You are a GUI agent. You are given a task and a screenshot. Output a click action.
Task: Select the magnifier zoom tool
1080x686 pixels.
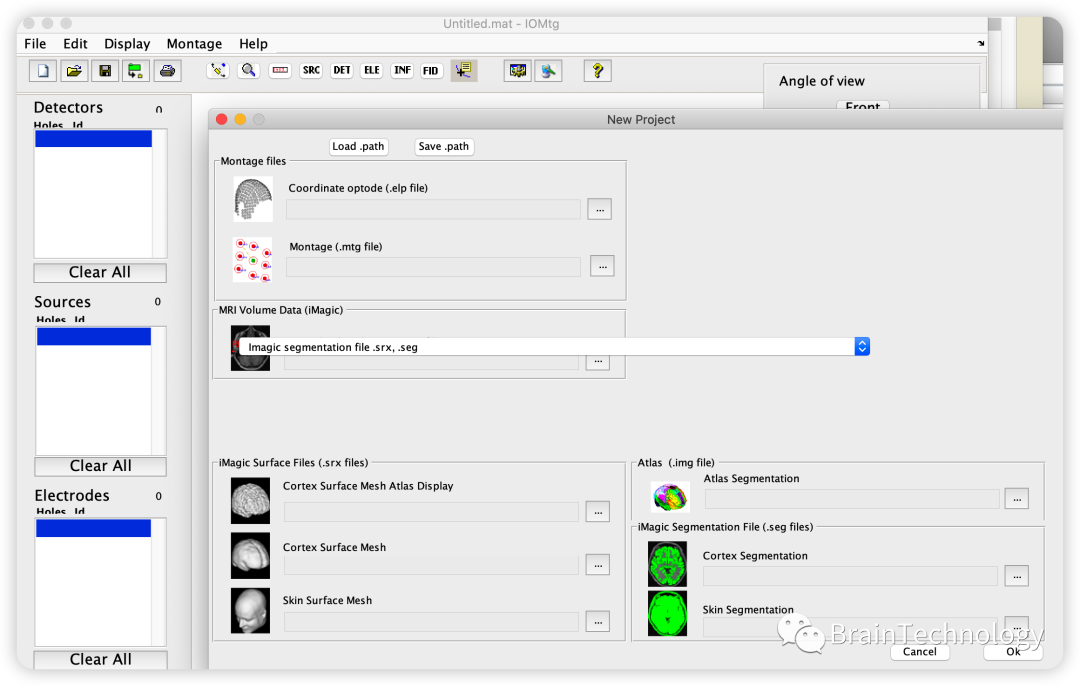point(249,70)
